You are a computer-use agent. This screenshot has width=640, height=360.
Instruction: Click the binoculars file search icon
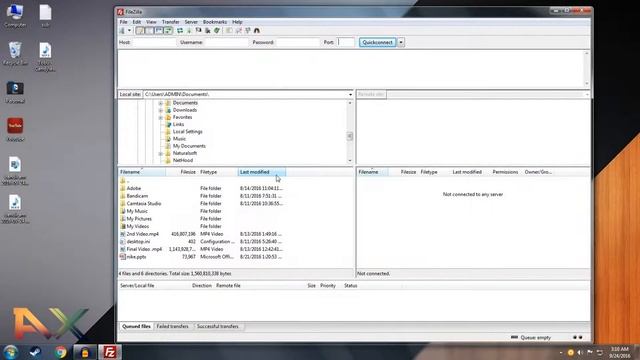click(257, 31)
